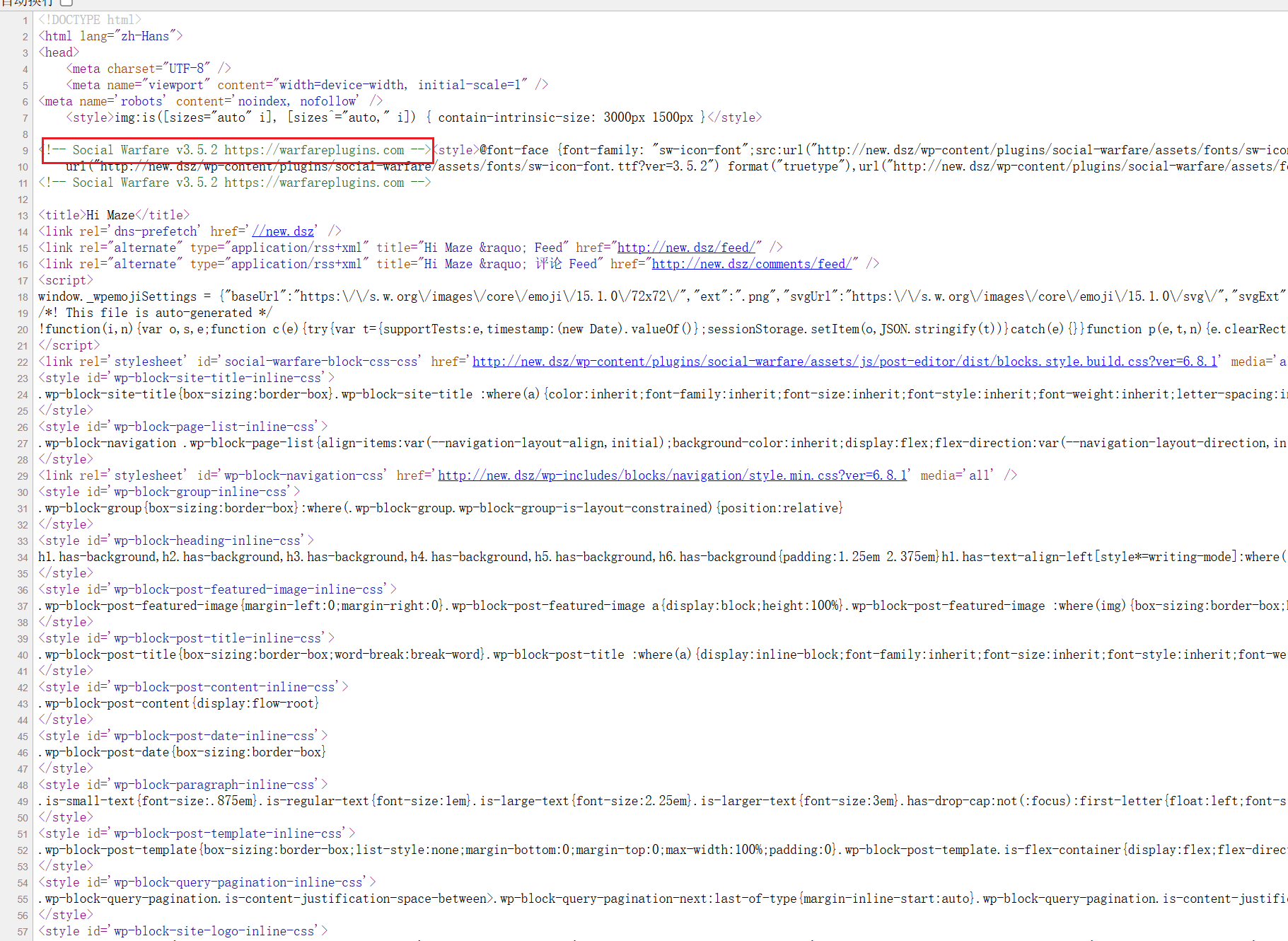This screenshot has height=941, width=1288.
Task: Click the wp-block-page-list-inline-css style tag
Action: [x=183, y=427]
